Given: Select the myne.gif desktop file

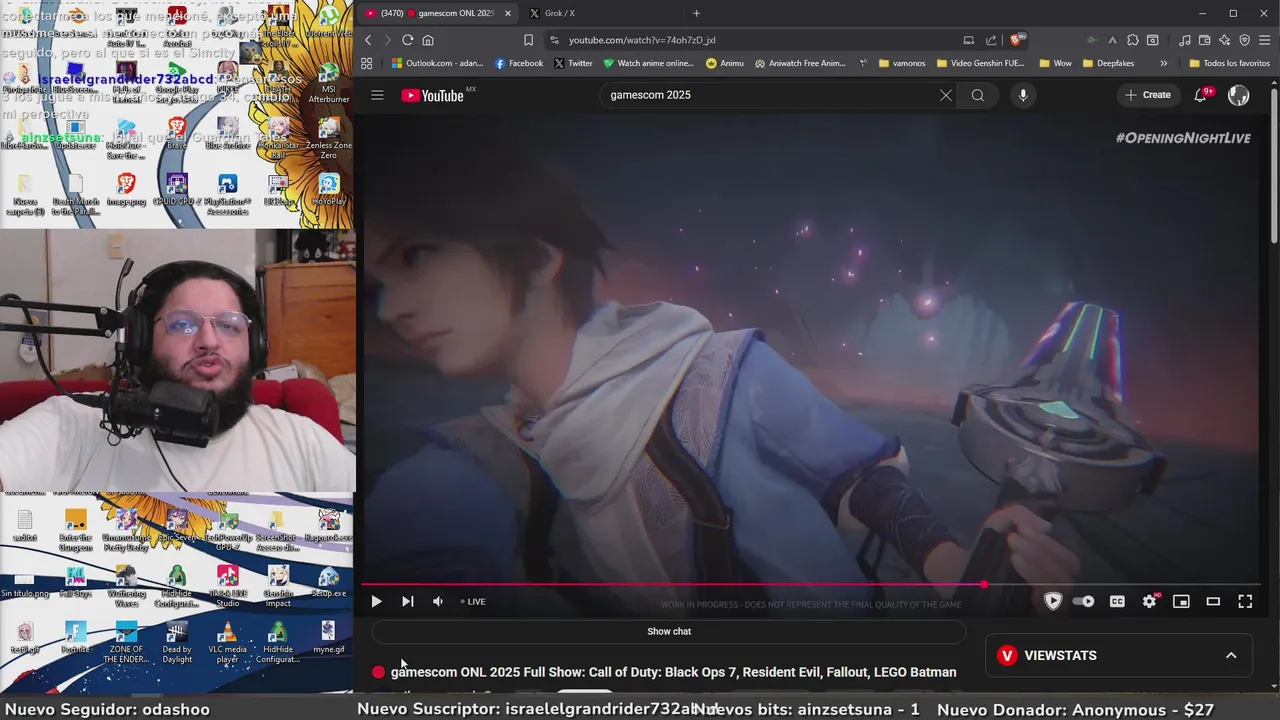Looking at the screenshot, I should coord(328,636).
